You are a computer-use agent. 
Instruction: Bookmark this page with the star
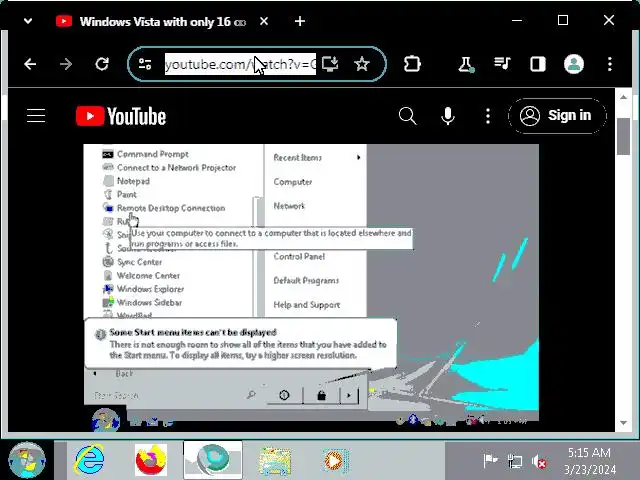(362, 64)
